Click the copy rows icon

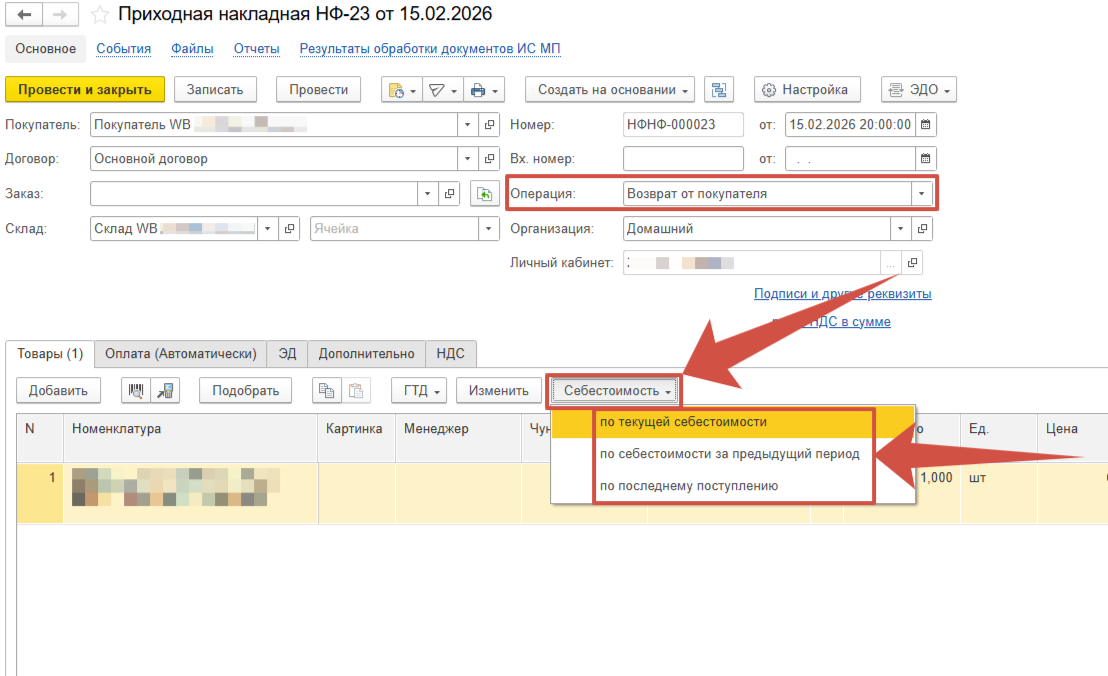[326, 391]
